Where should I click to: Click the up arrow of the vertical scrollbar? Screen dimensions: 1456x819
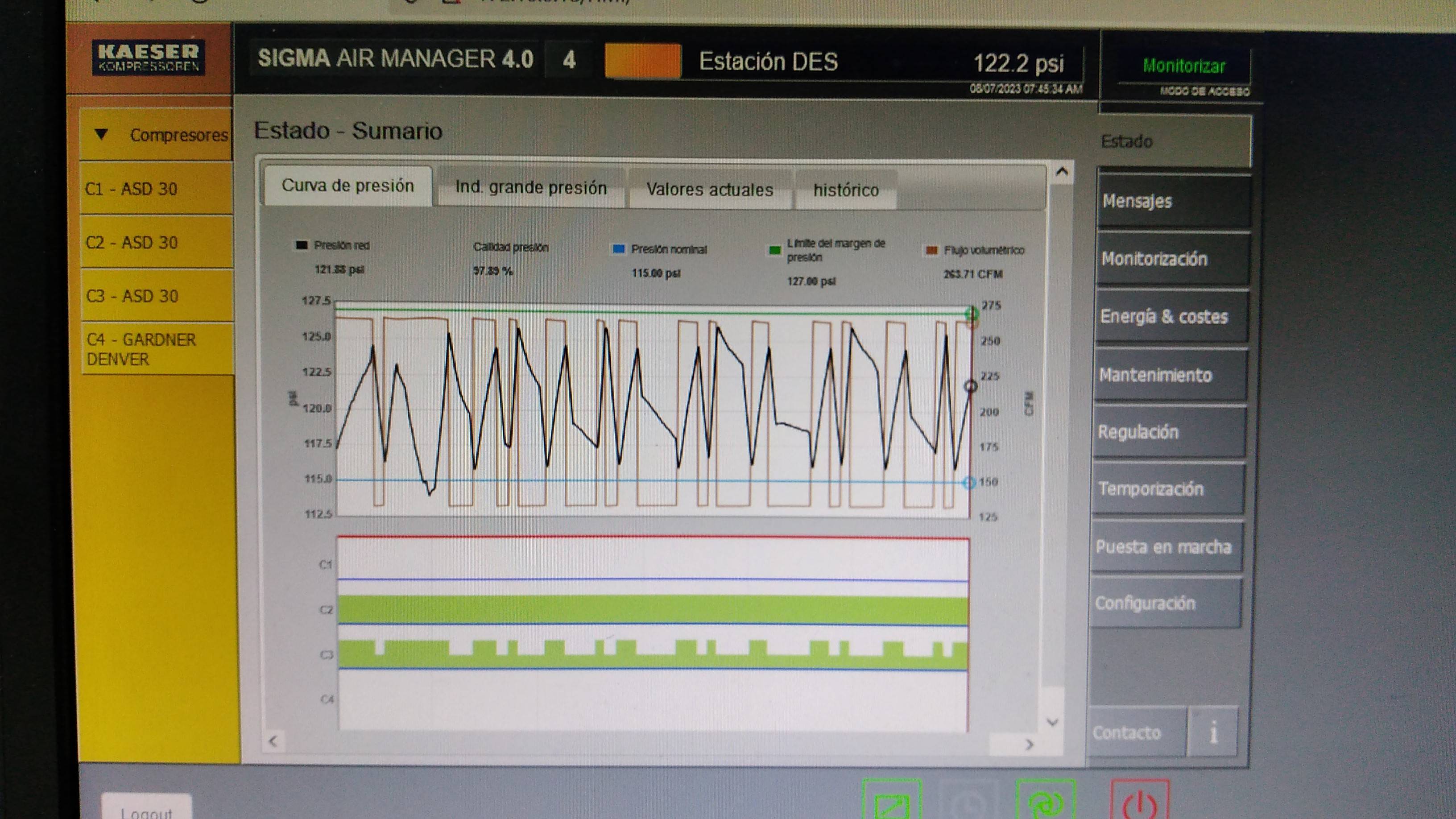(1062, 171)
